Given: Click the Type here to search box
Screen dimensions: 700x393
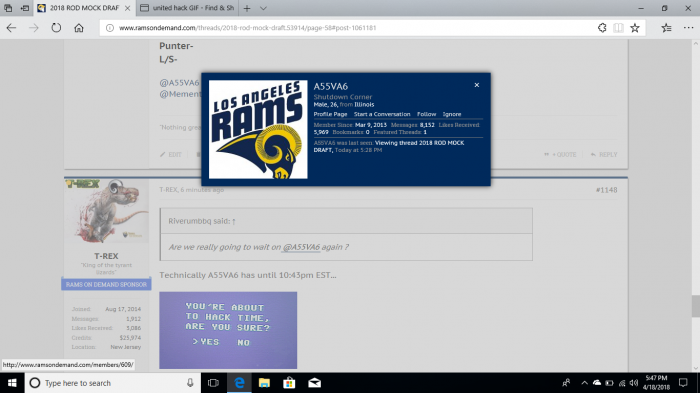Looking at the screenshot, I should pos(112,383).
